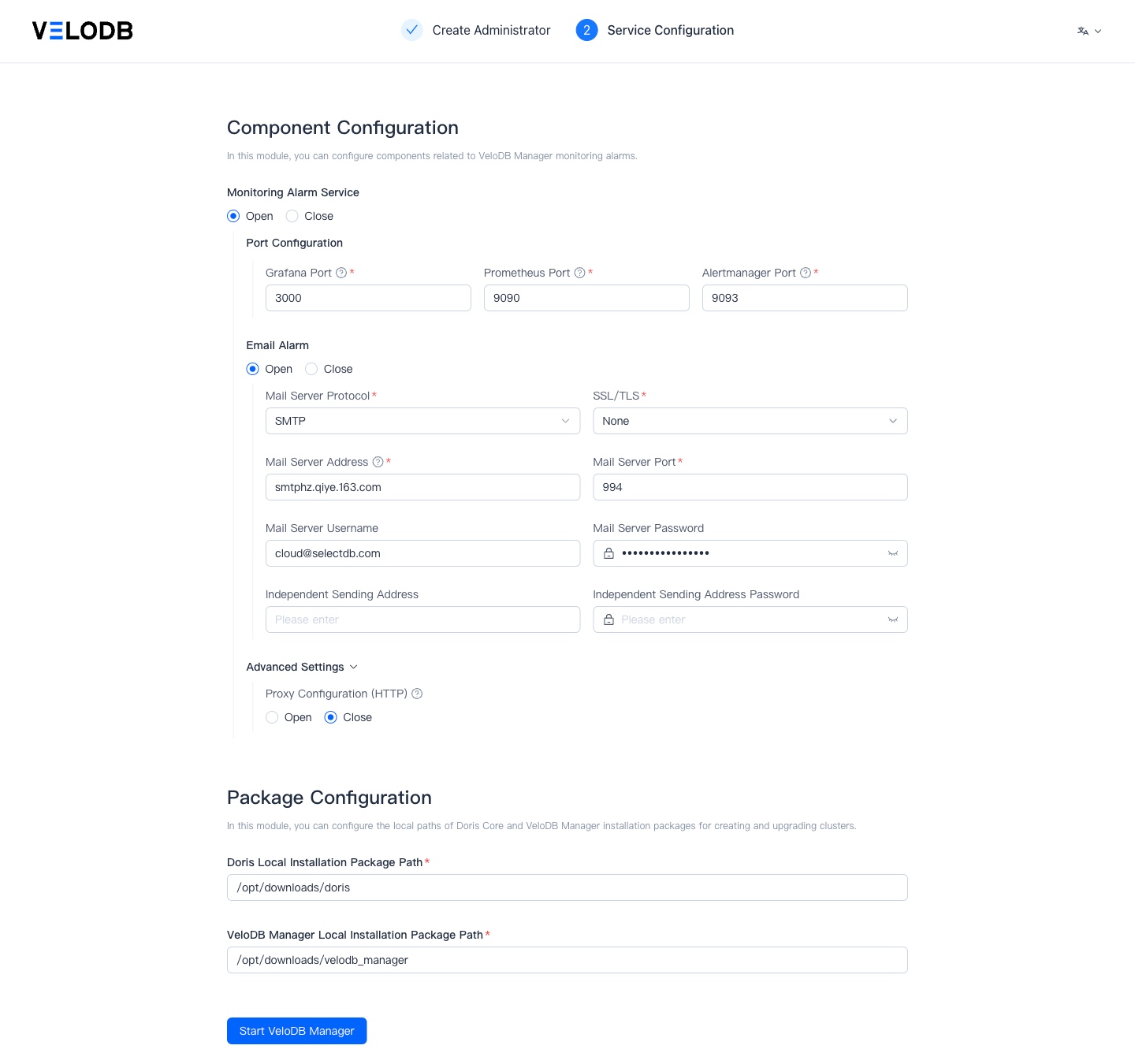Click the Prometheus Port help icon
The image size is (1135, 1064).
pos(579,273)
